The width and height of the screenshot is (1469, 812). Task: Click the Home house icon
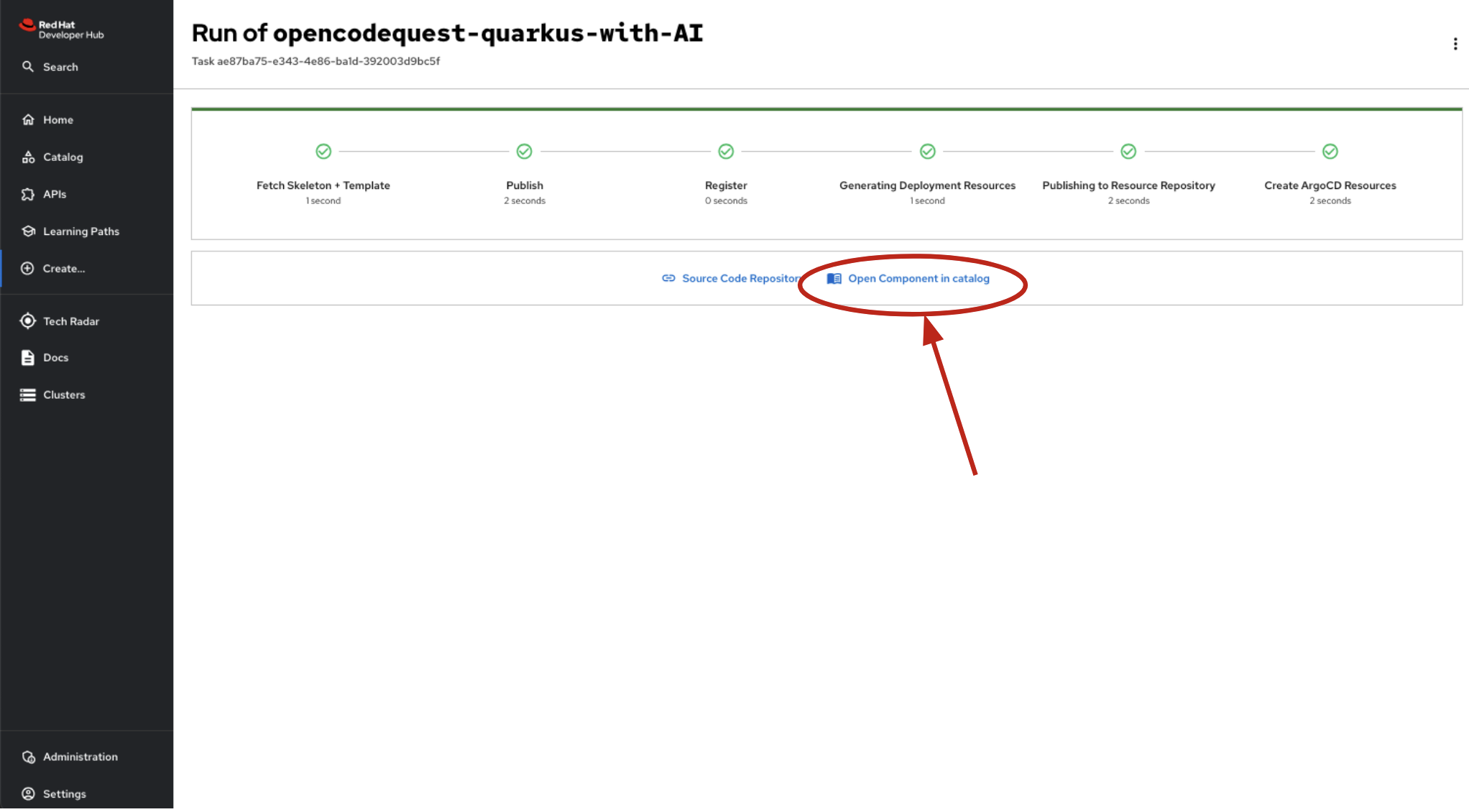coord(28,120)
